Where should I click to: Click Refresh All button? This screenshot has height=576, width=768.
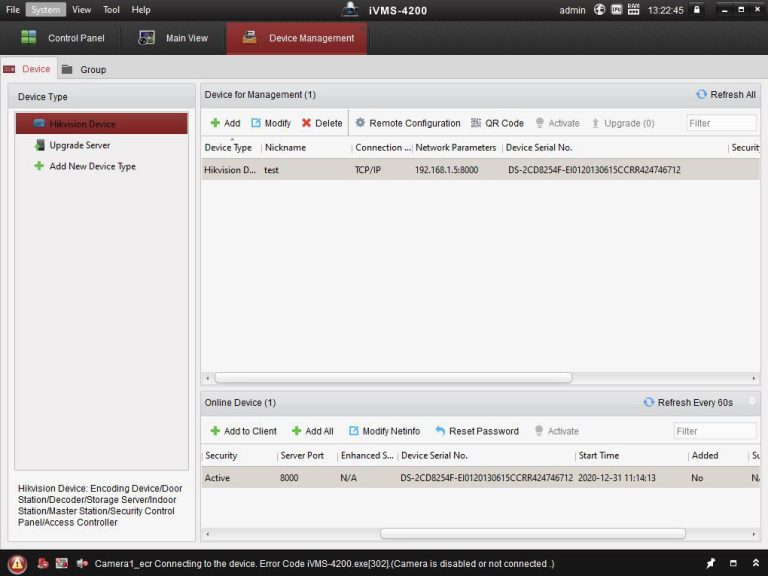point(726,95)
